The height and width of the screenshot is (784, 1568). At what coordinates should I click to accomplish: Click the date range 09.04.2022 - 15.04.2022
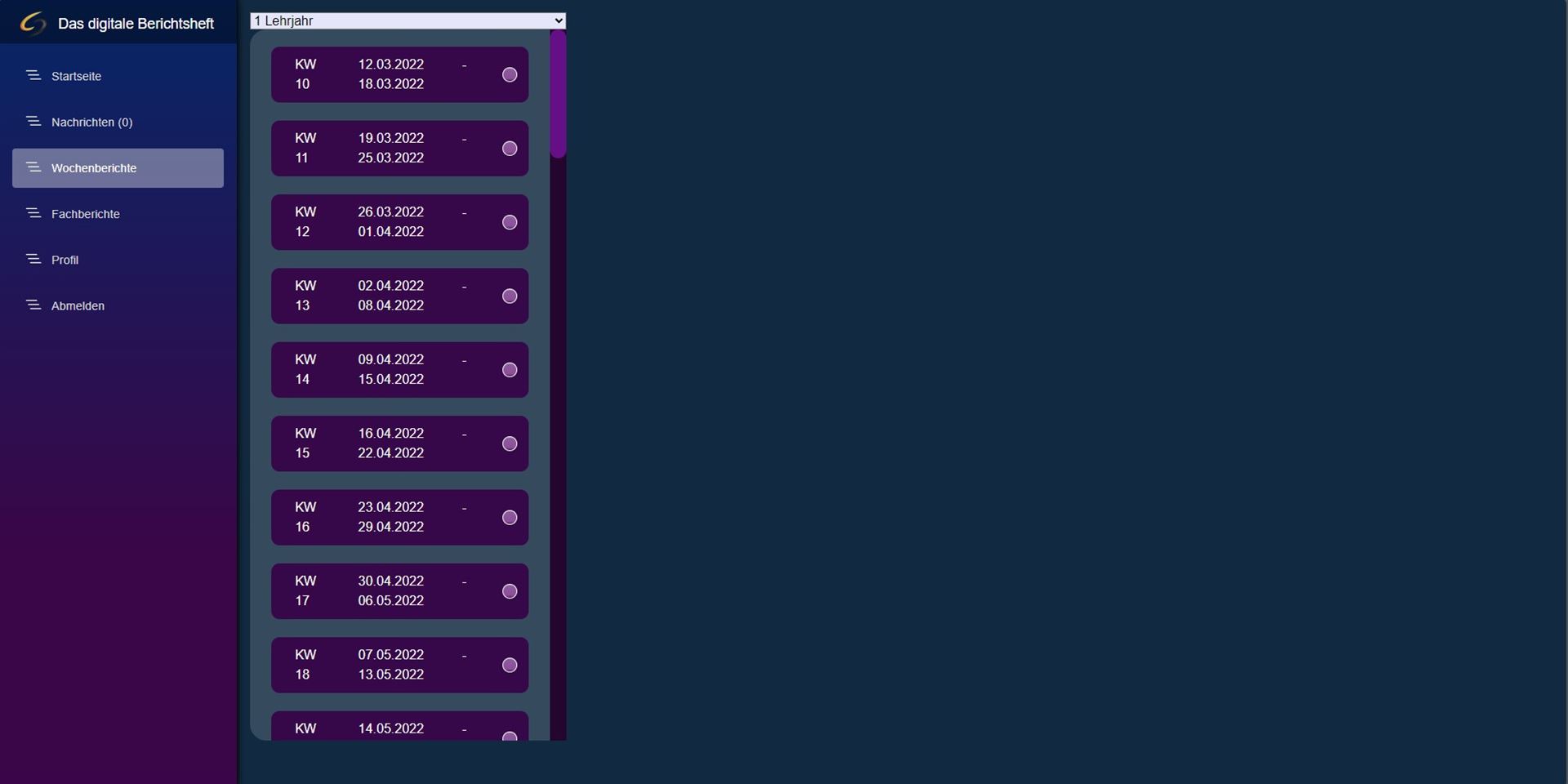(412, 369)
